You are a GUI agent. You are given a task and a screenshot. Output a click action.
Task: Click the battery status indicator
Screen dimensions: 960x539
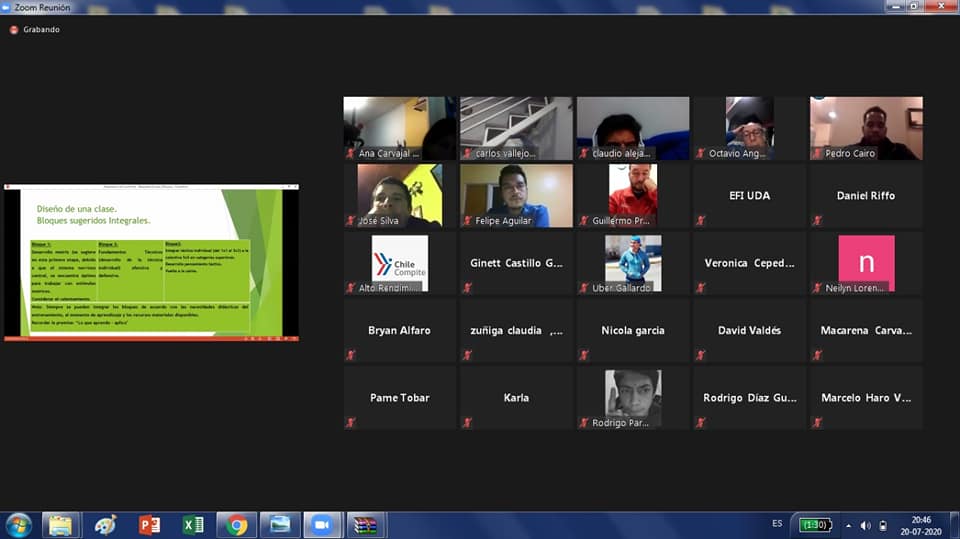point(814,525)
